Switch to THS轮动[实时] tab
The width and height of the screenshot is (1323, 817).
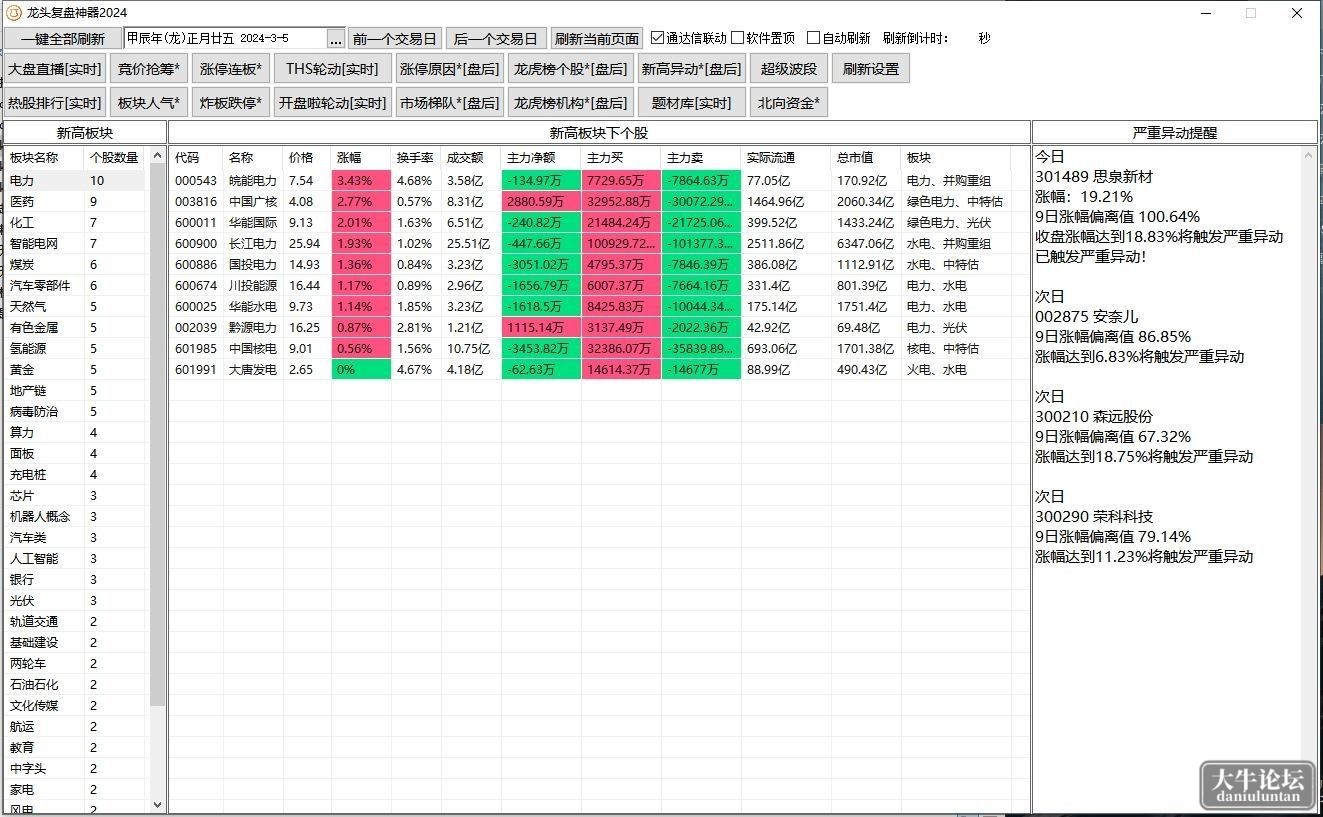[332, 69]
